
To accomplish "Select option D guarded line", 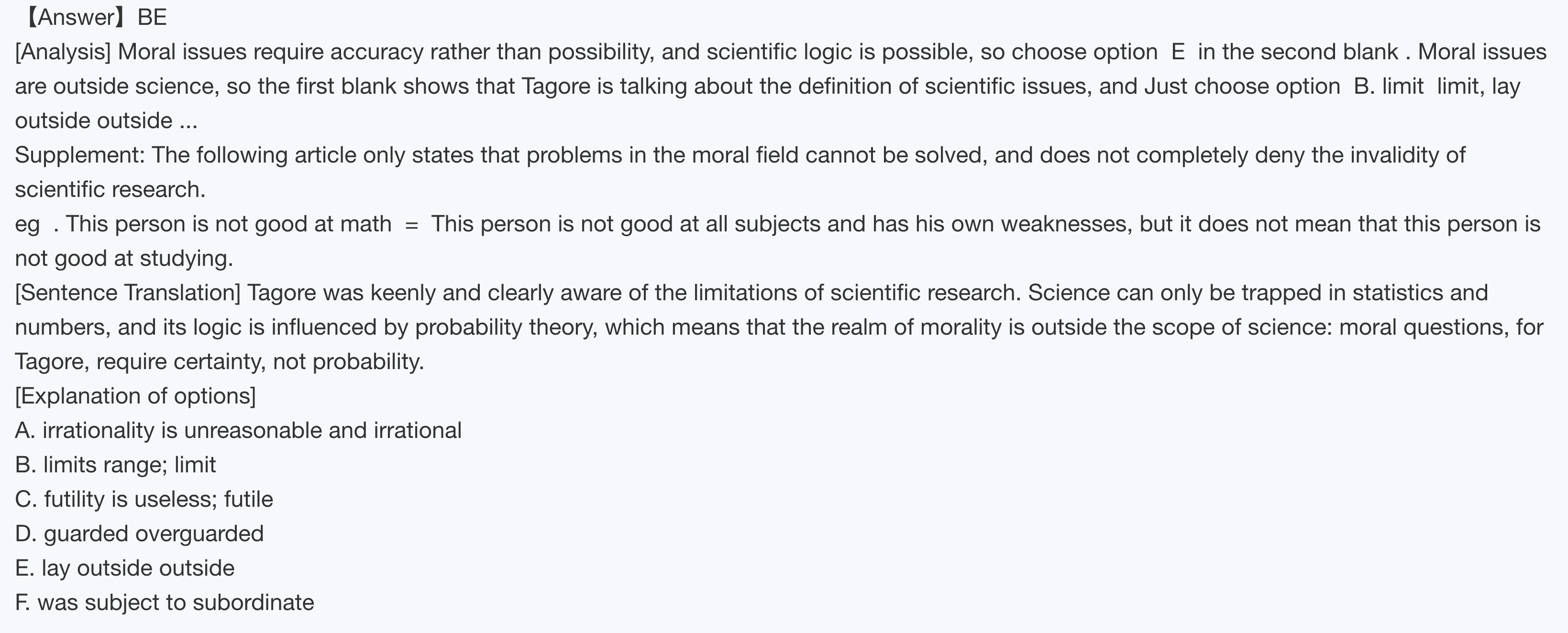I will pos(139,534).
